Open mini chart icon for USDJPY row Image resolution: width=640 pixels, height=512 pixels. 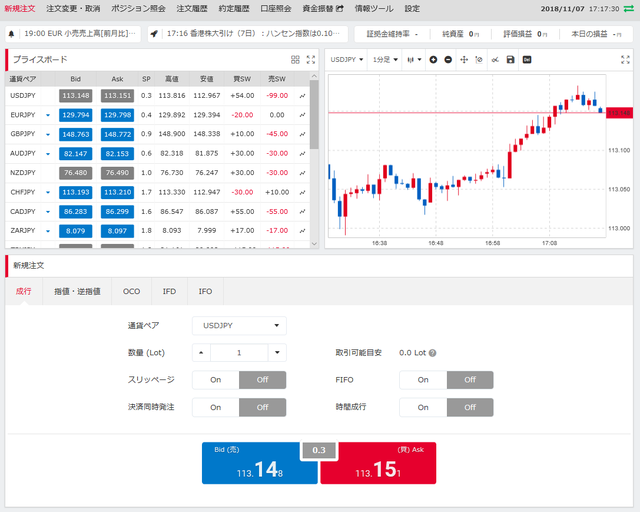tap(302, 96)
